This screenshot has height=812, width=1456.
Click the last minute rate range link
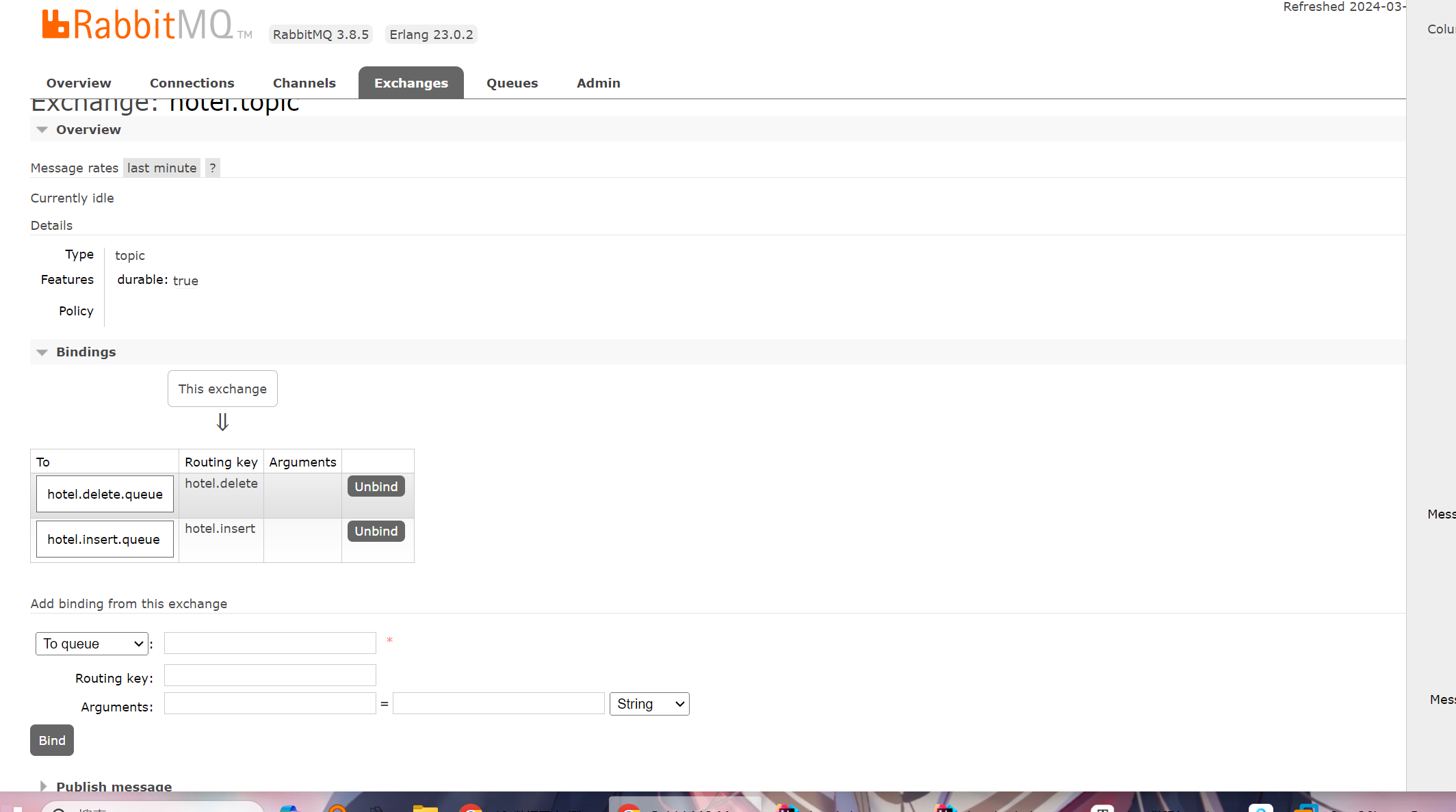tap(161, 168)
